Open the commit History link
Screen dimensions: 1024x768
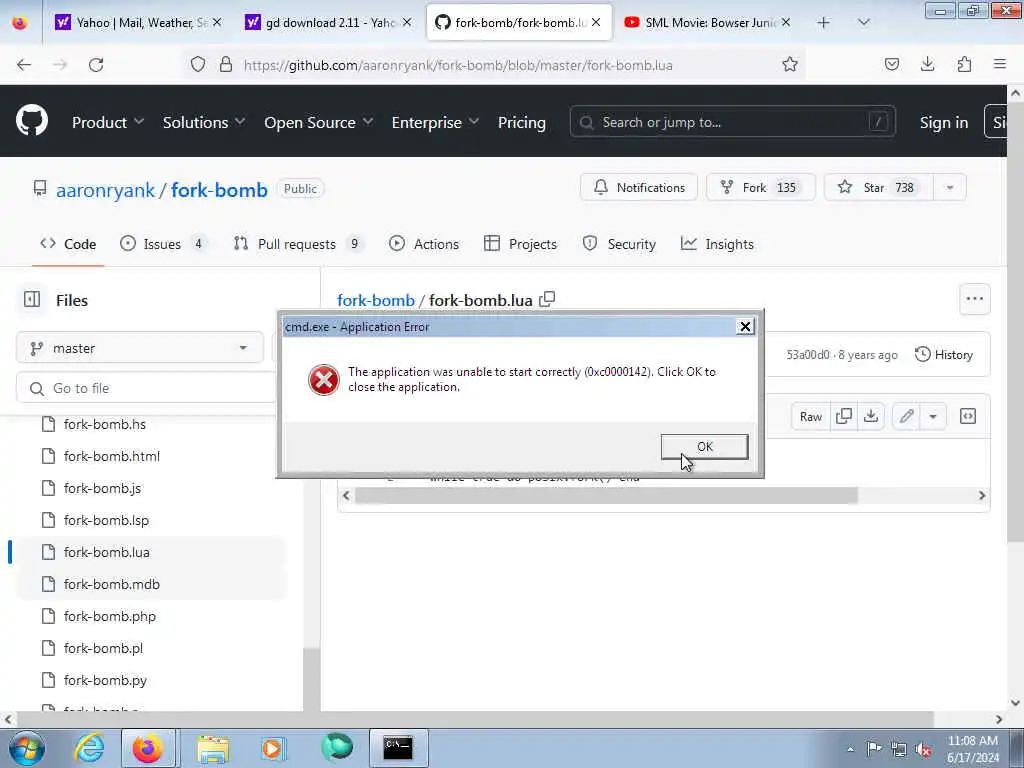[944, 355]
